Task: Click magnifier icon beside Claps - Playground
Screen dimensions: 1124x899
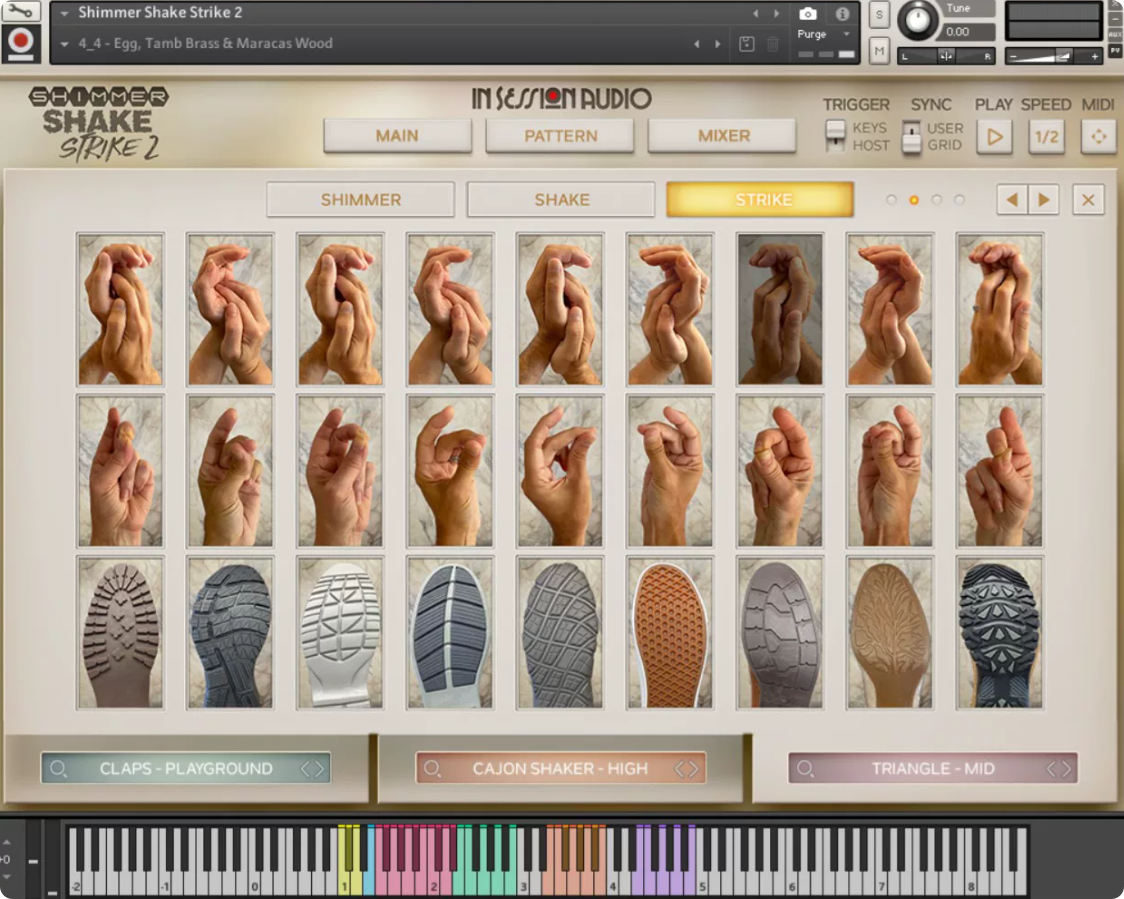Action: 59,769
